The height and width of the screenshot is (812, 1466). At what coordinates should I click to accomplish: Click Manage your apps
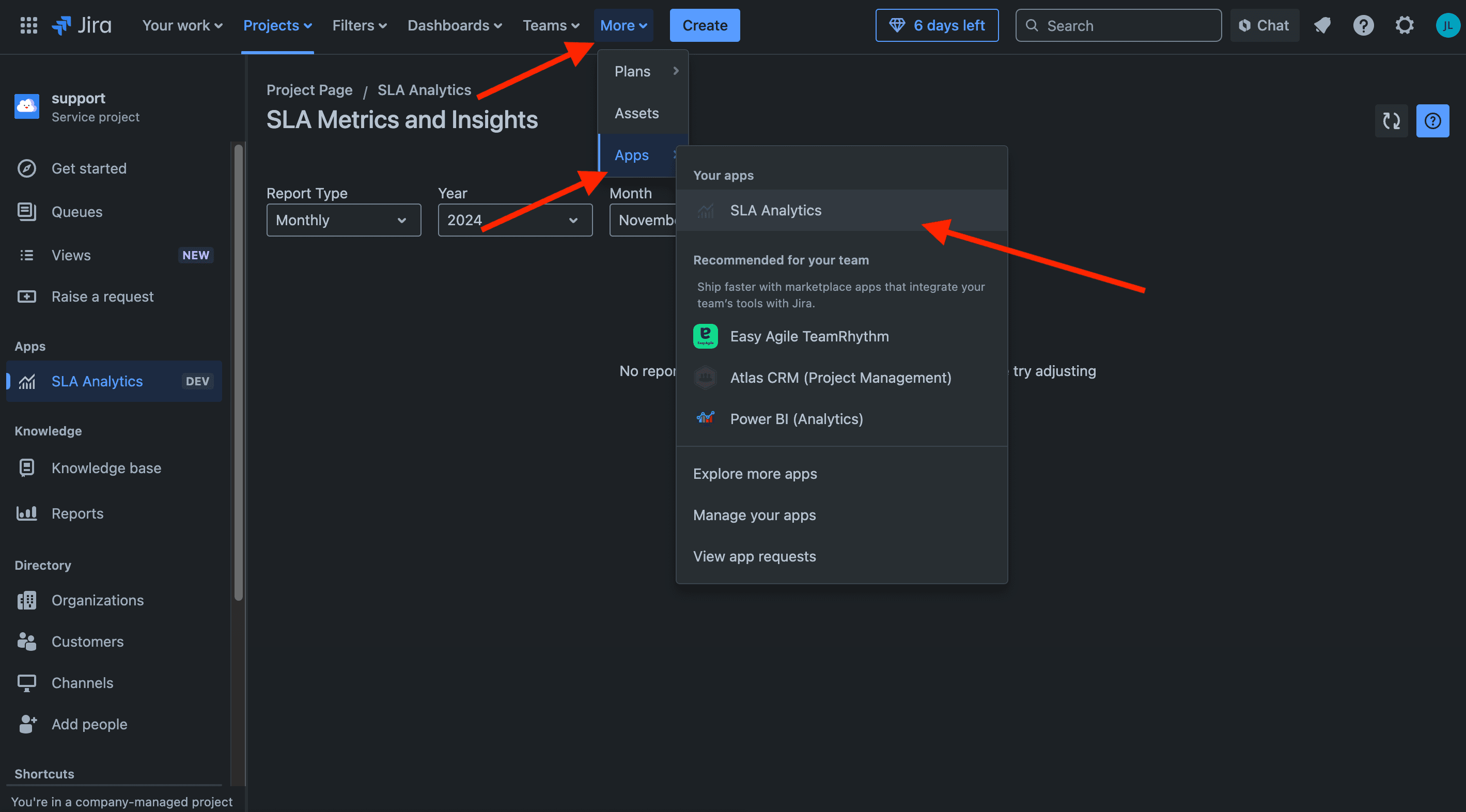[x=841, y=515]
